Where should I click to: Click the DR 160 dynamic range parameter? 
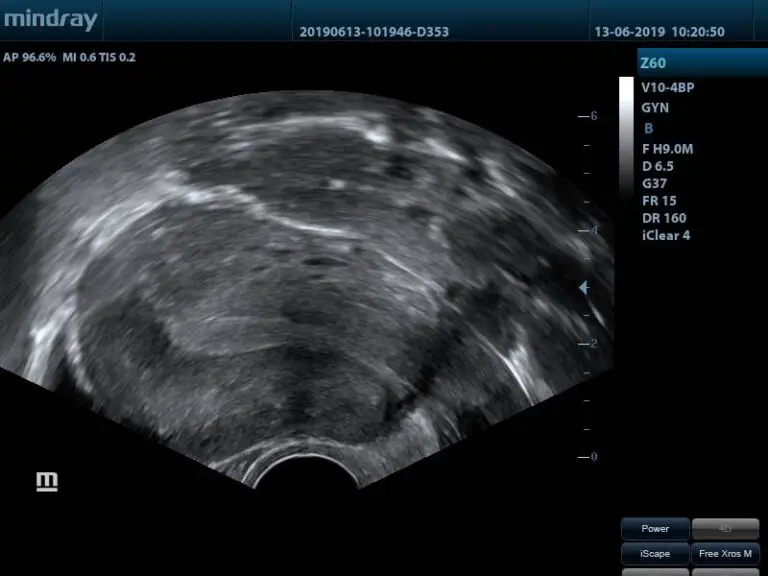click(664, 218)
